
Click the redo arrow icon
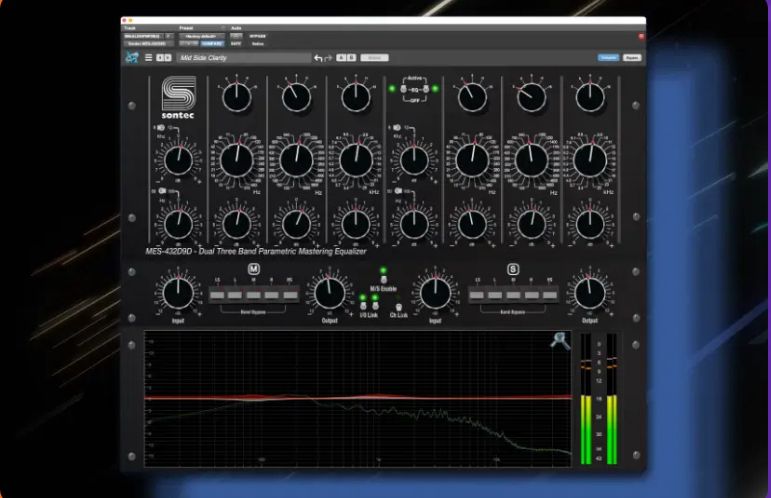(328, 59)
